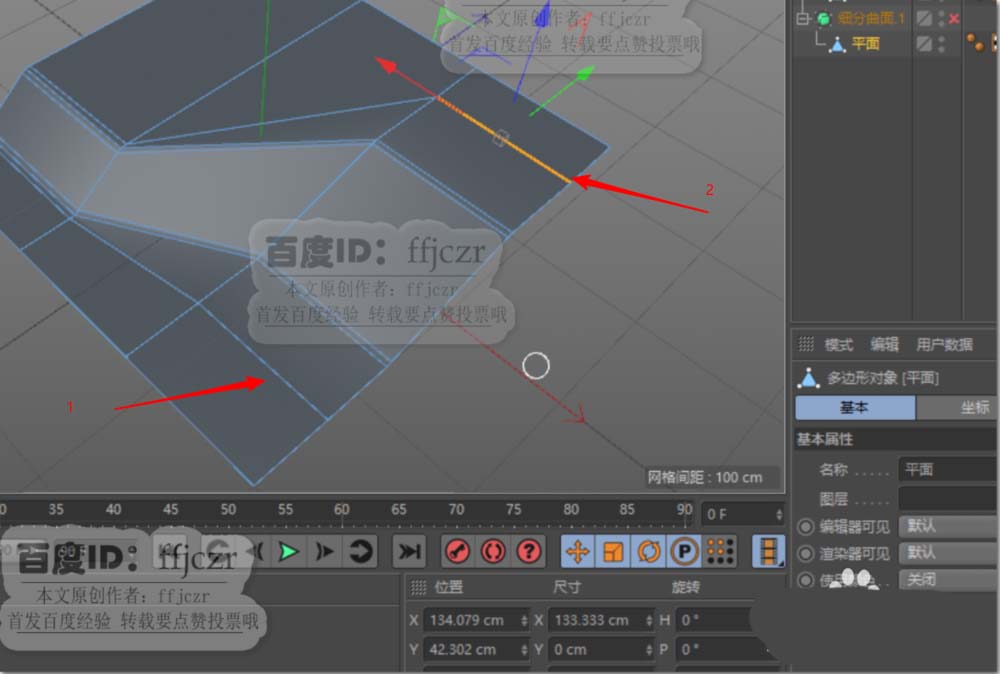Click the 基本属性 section header

(895, 439)
